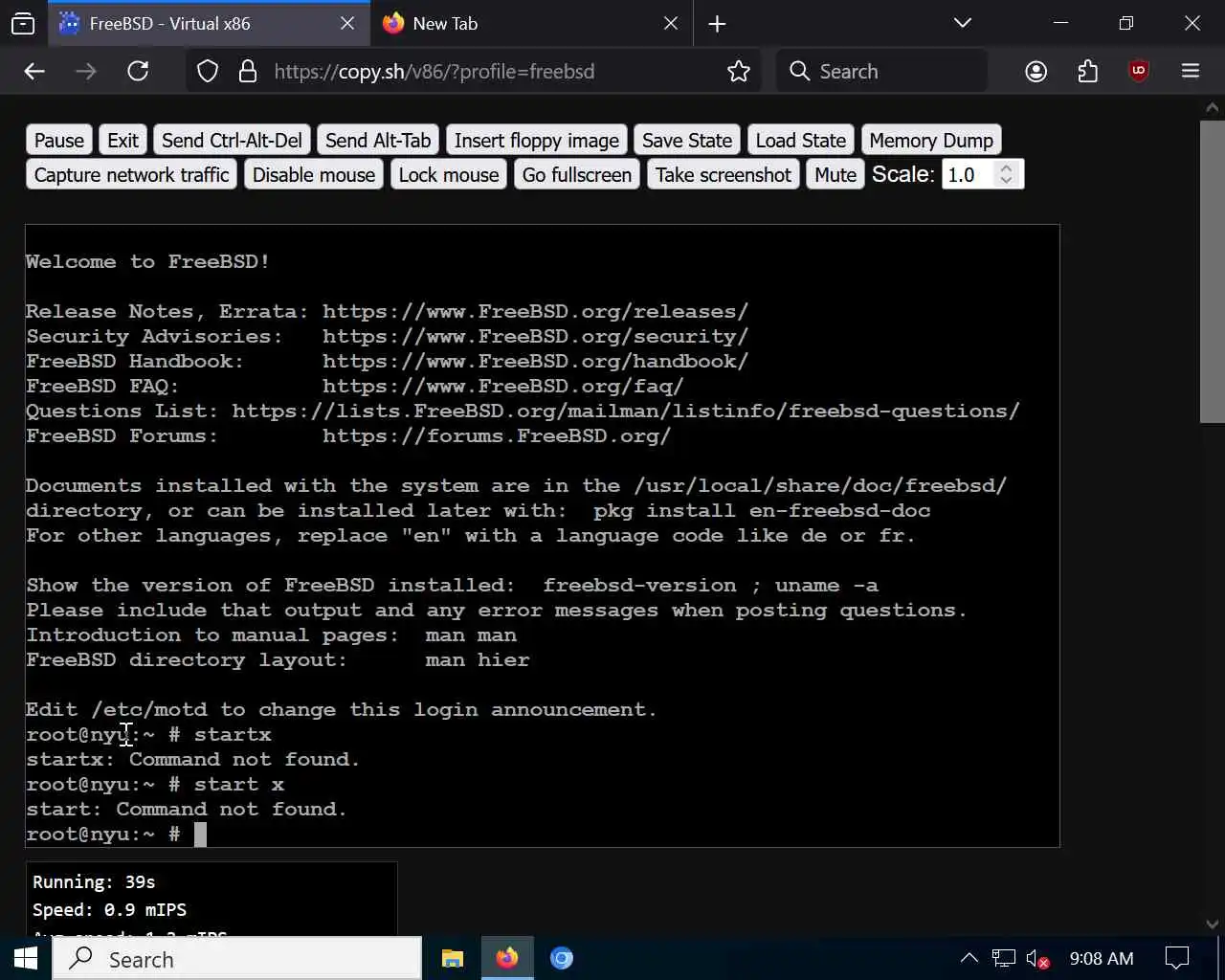Click inside the FreeBSD terminal at the cursor
Image resolution: width=1225 pixels, height=980 pixels.
200,835
